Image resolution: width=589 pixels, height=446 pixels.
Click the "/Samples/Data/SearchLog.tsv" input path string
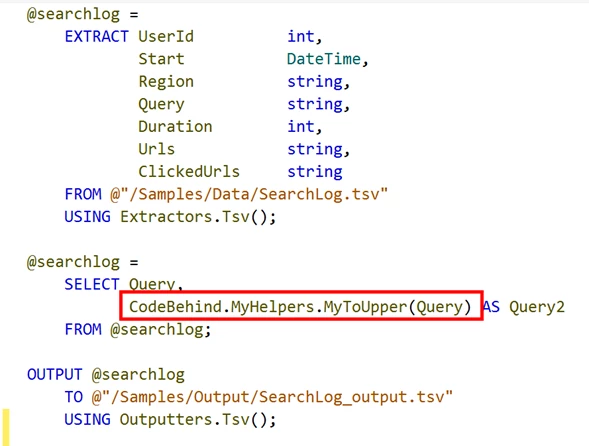coord(249,194)
